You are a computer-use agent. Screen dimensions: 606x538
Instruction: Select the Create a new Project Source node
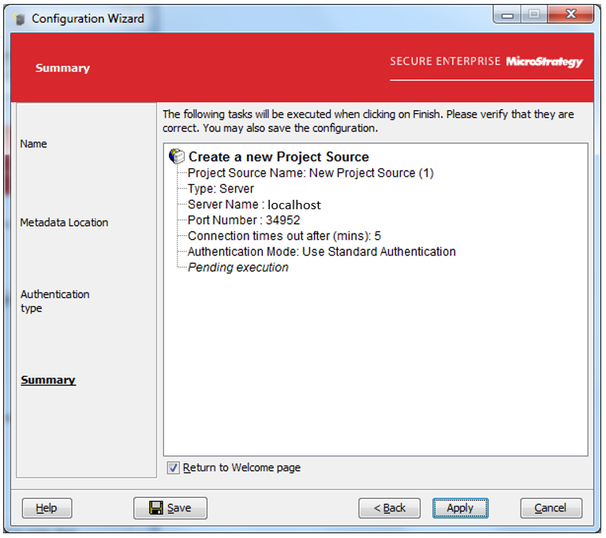pyautogui.click(x=278, y=157)
